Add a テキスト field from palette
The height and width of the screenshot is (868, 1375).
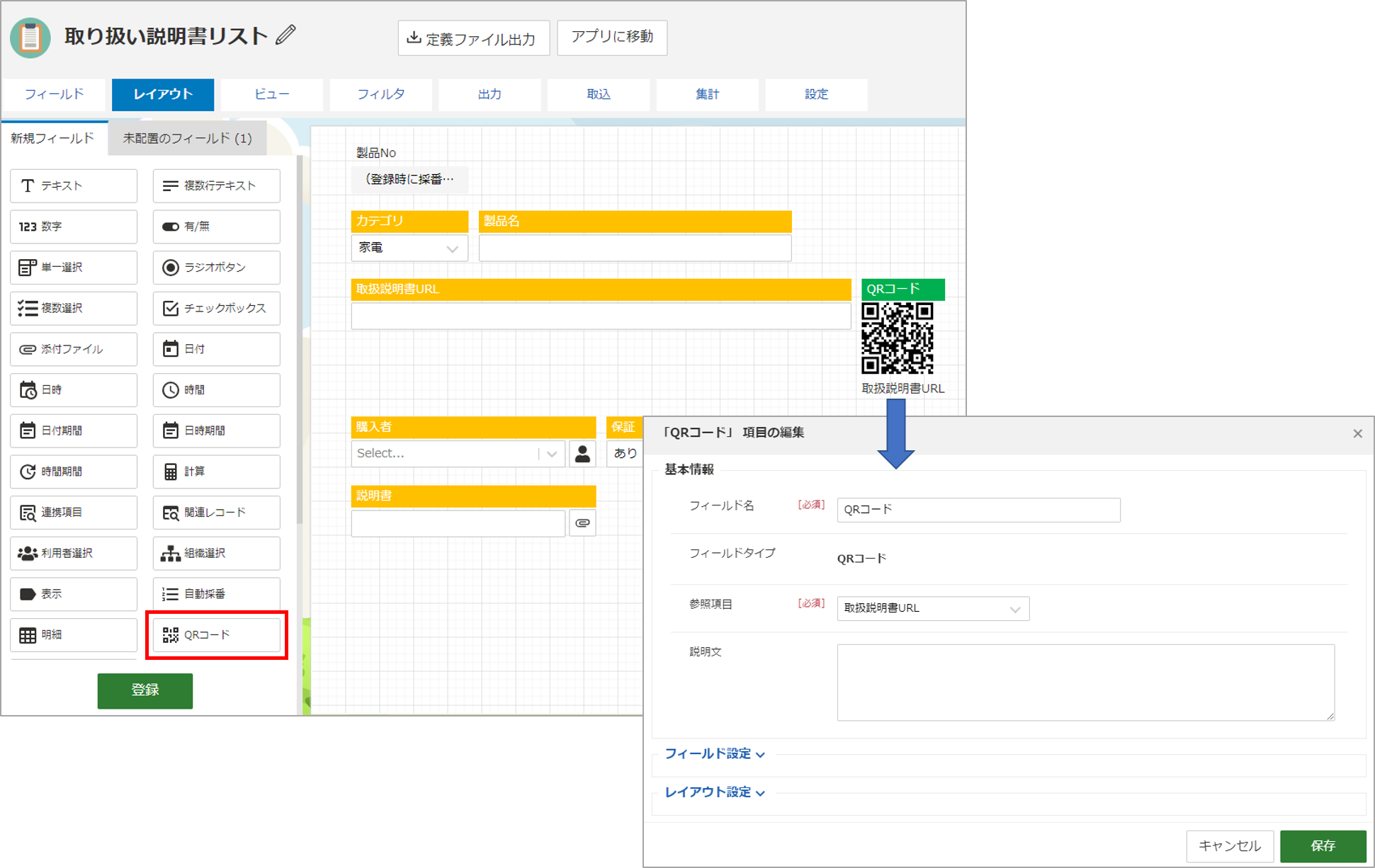pyautogui.click(x=74, y=185)
